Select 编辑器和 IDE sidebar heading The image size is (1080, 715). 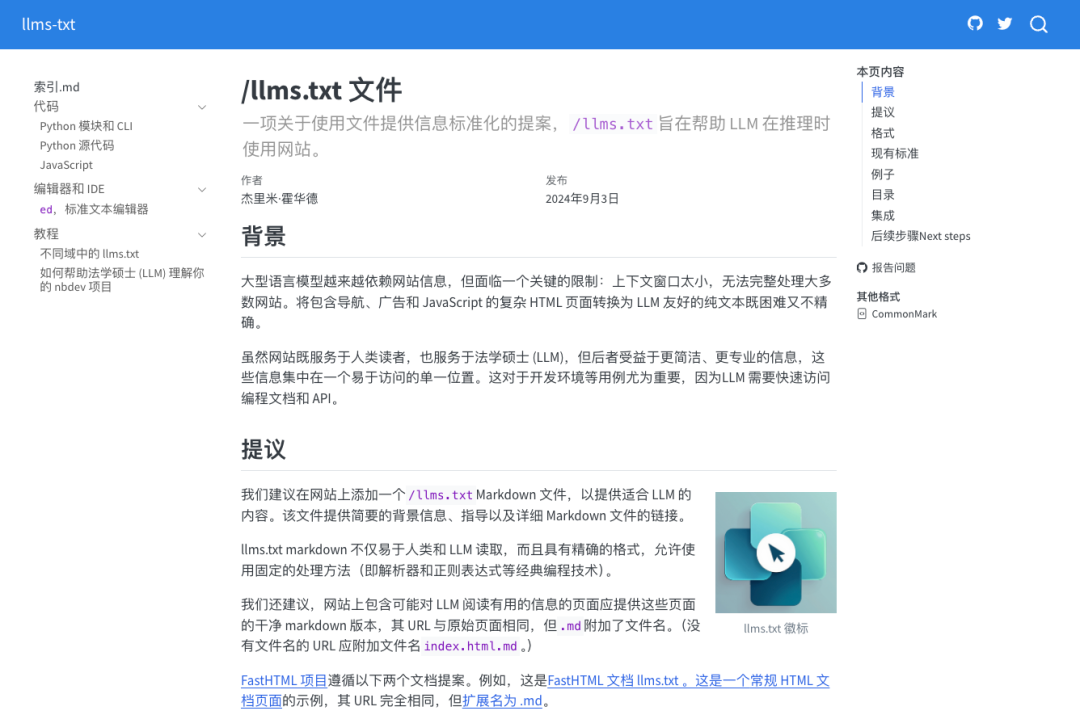click(69, 189)
